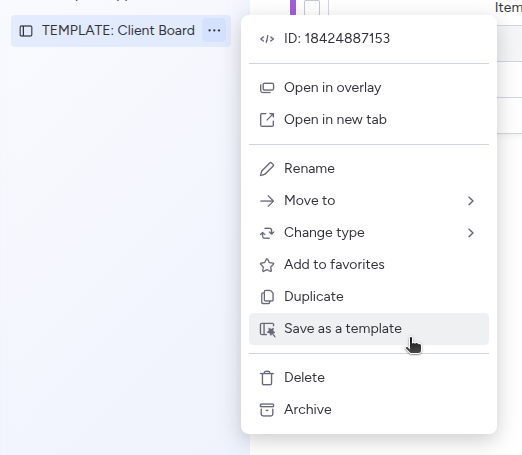Click the duplicate pages icon
The height and width of the screenshot is (455, 522).
pos(267,297)
